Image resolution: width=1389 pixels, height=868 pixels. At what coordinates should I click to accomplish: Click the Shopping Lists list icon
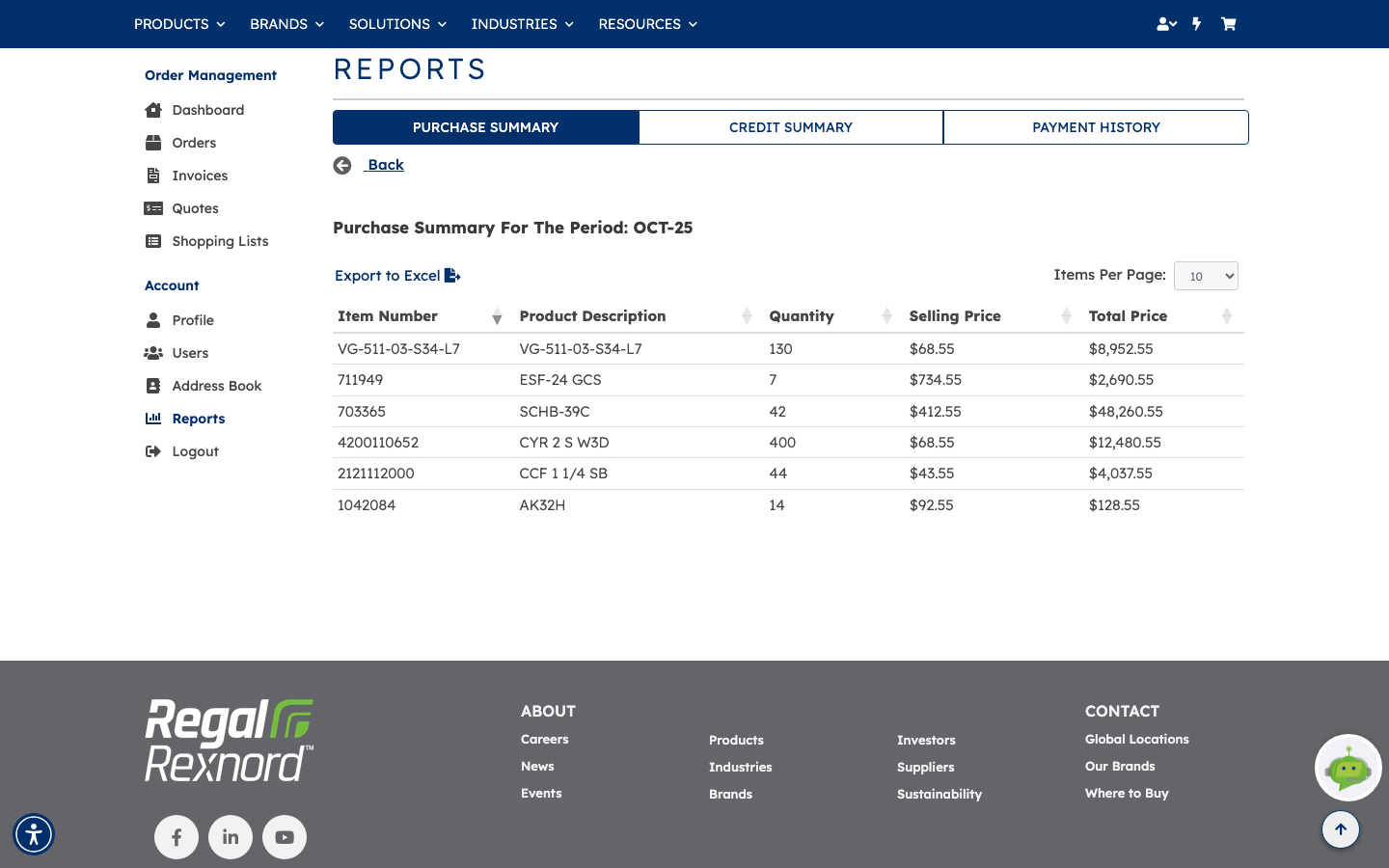(153, 241)
